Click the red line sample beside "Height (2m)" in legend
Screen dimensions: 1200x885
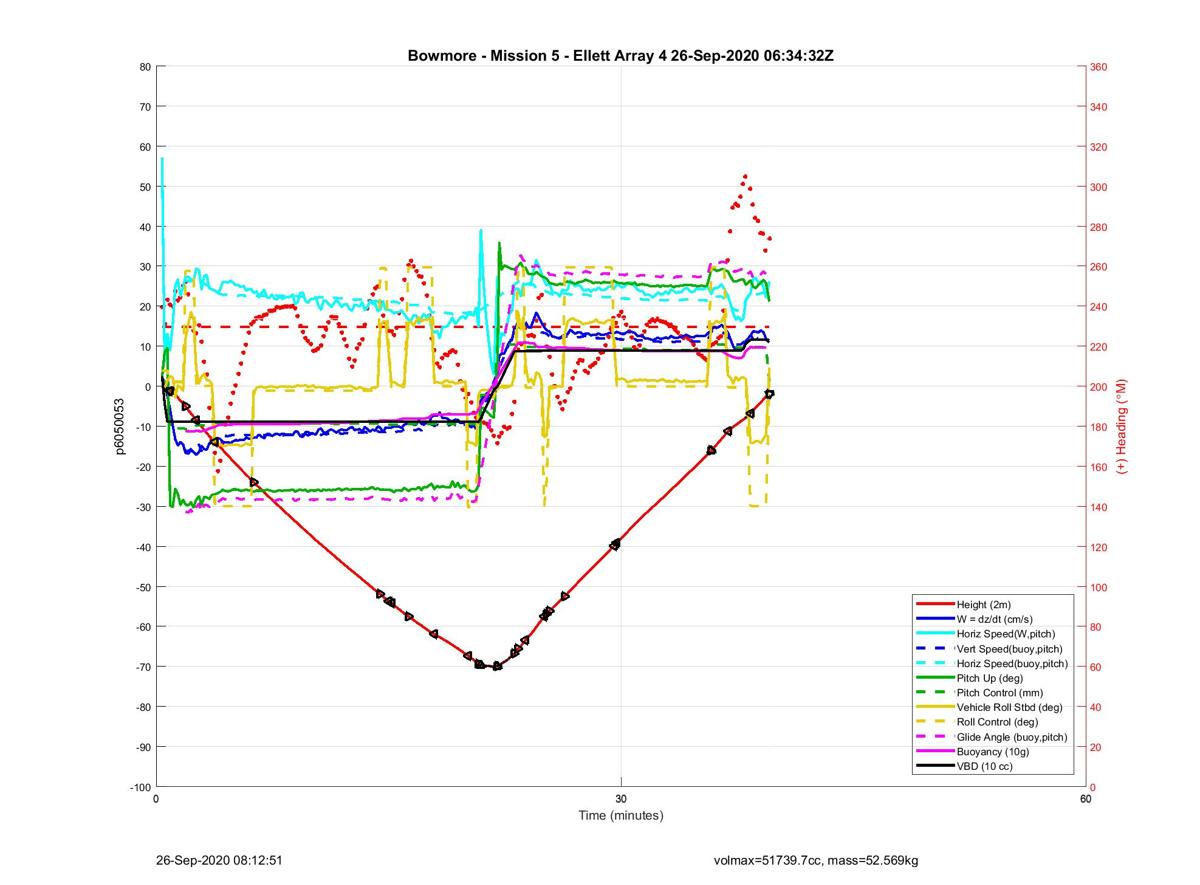click(x=933, y=604)
